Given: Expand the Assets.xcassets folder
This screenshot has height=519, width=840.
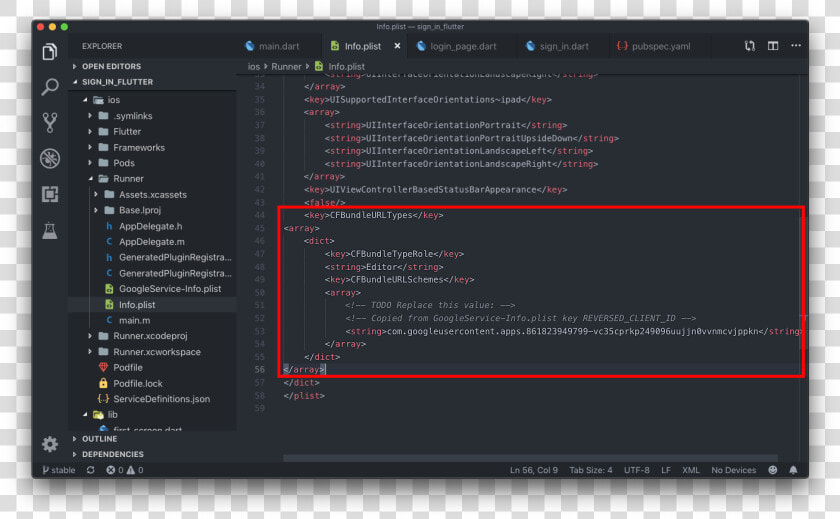Looking at the screenshot, I should click(153, 194).
